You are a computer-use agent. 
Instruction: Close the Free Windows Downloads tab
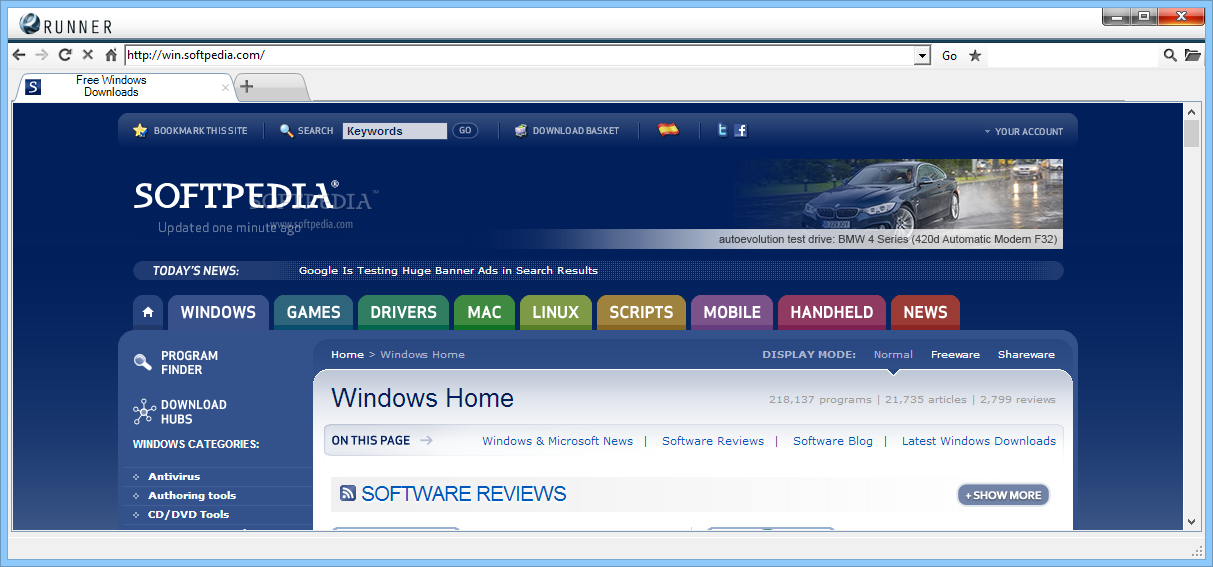225,88
